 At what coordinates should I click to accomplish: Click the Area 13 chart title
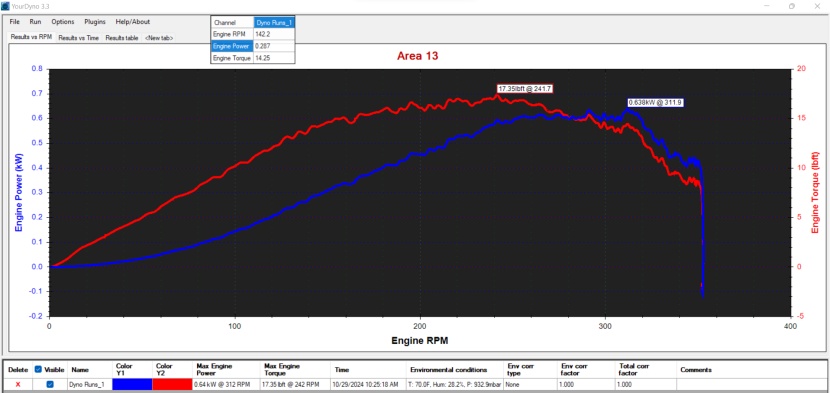[x=417, y=56]
